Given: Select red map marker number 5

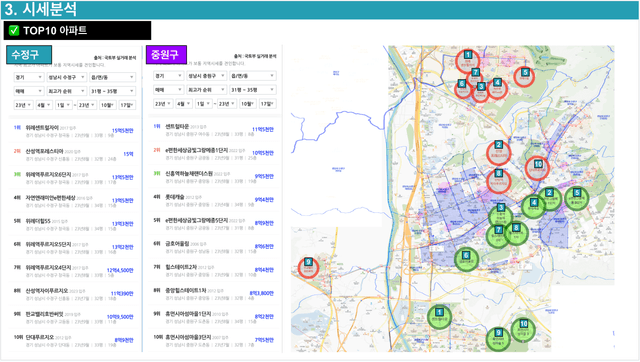Looking at the screenshot, I should tap(524, 76).
